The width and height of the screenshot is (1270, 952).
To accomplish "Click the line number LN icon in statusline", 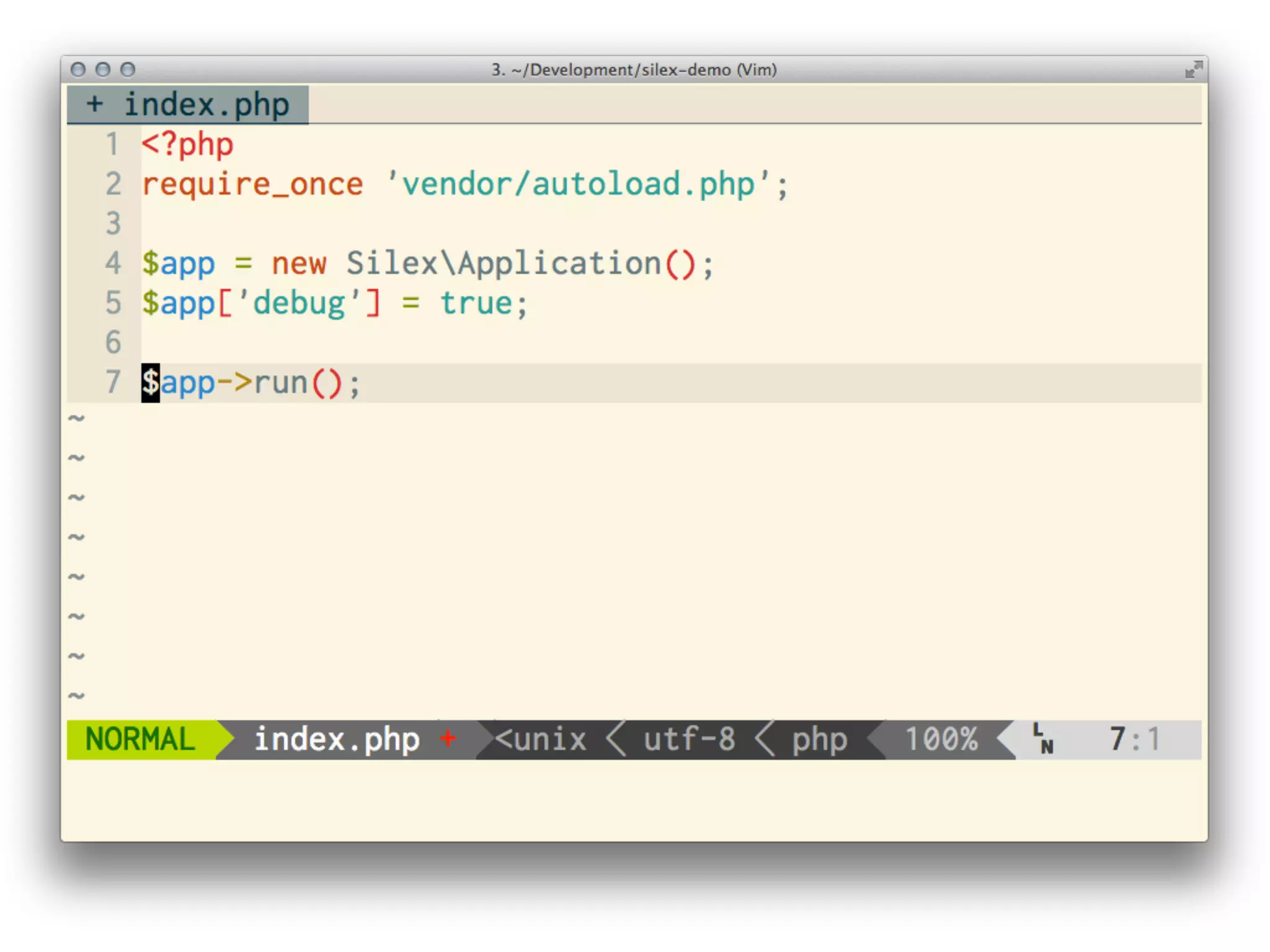I will point(1043,739).
